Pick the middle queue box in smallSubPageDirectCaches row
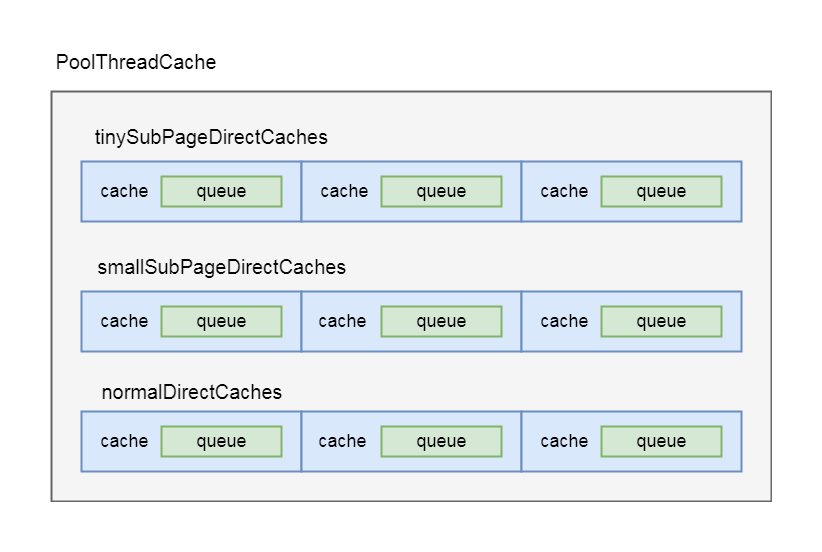Screen dimensions: 822x552 tap(441, 321)
